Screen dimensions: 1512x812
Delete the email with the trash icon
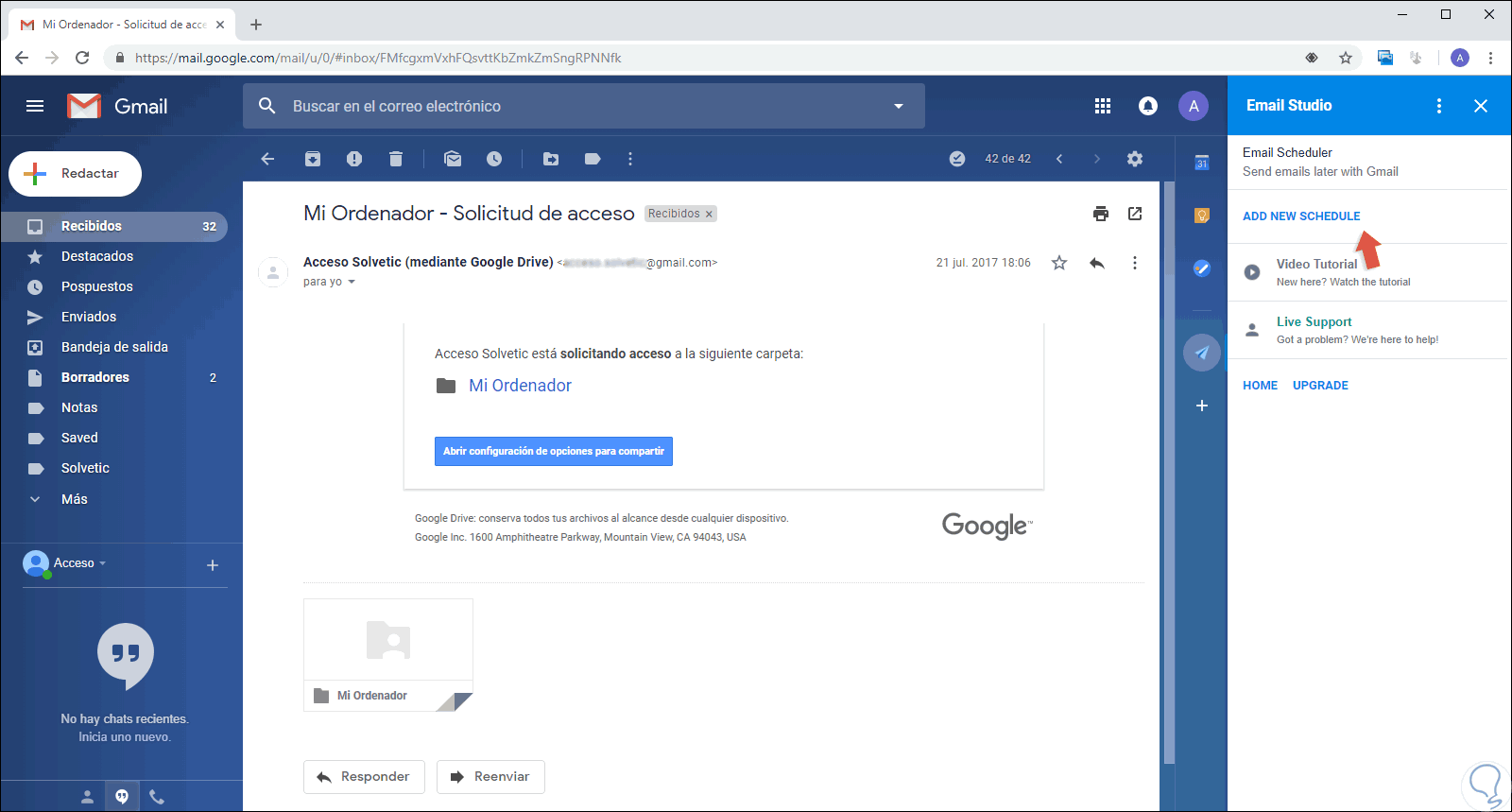[x=396, y=159]
